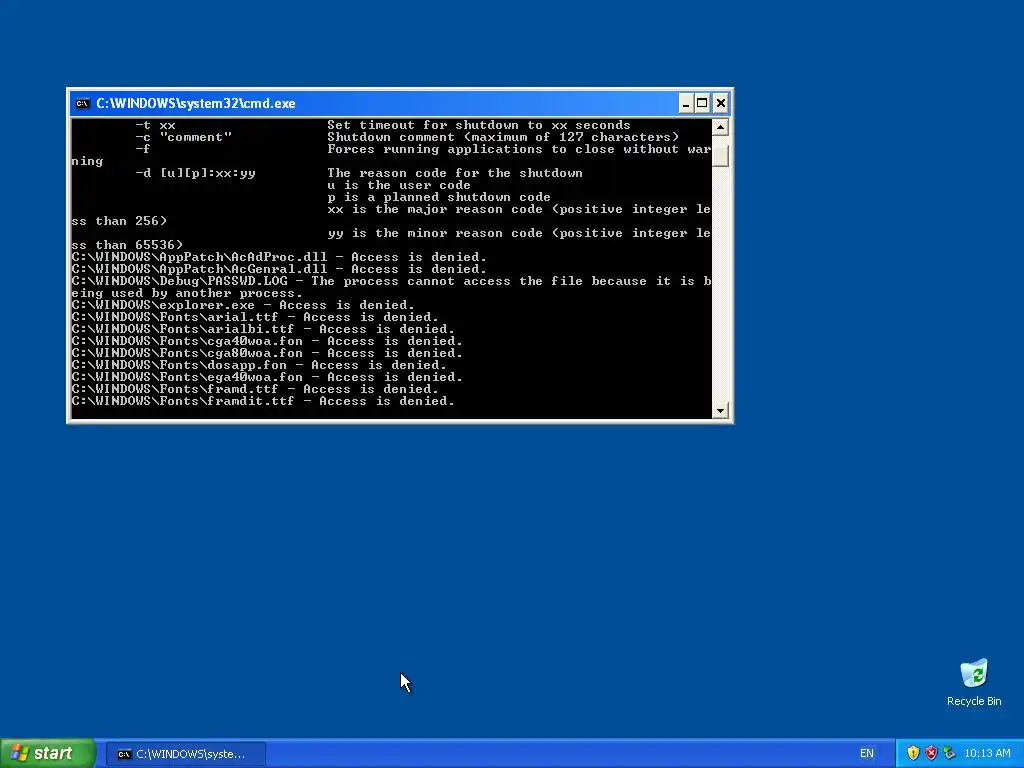This screenshot has height=768, width=1024.
Task: Click the vertical scrollbar thumb in cmd window
Action: pyautogui.click(x=720, y=156)
